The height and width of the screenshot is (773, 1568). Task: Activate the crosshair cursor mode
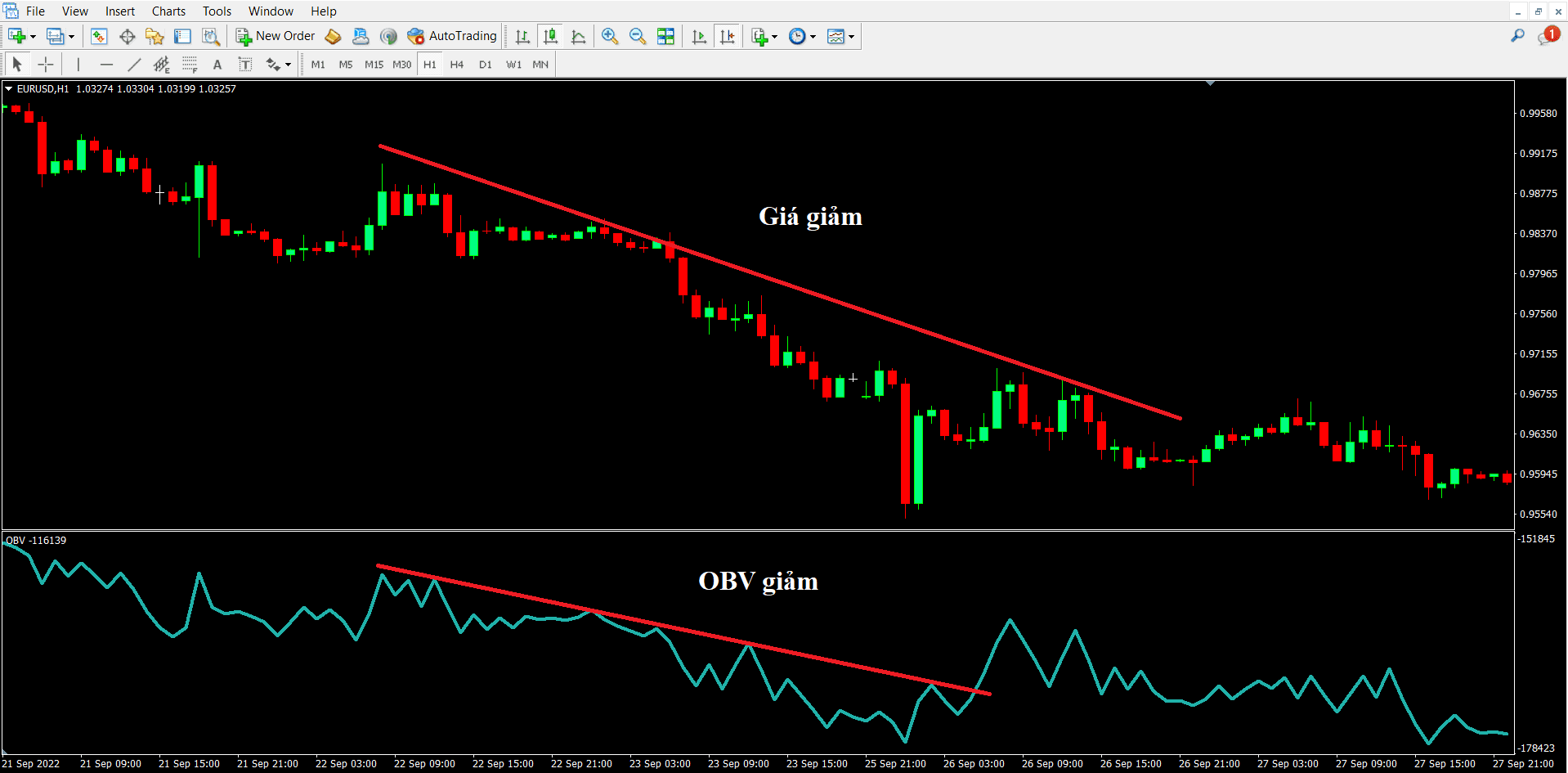click(x=46, y=64)
